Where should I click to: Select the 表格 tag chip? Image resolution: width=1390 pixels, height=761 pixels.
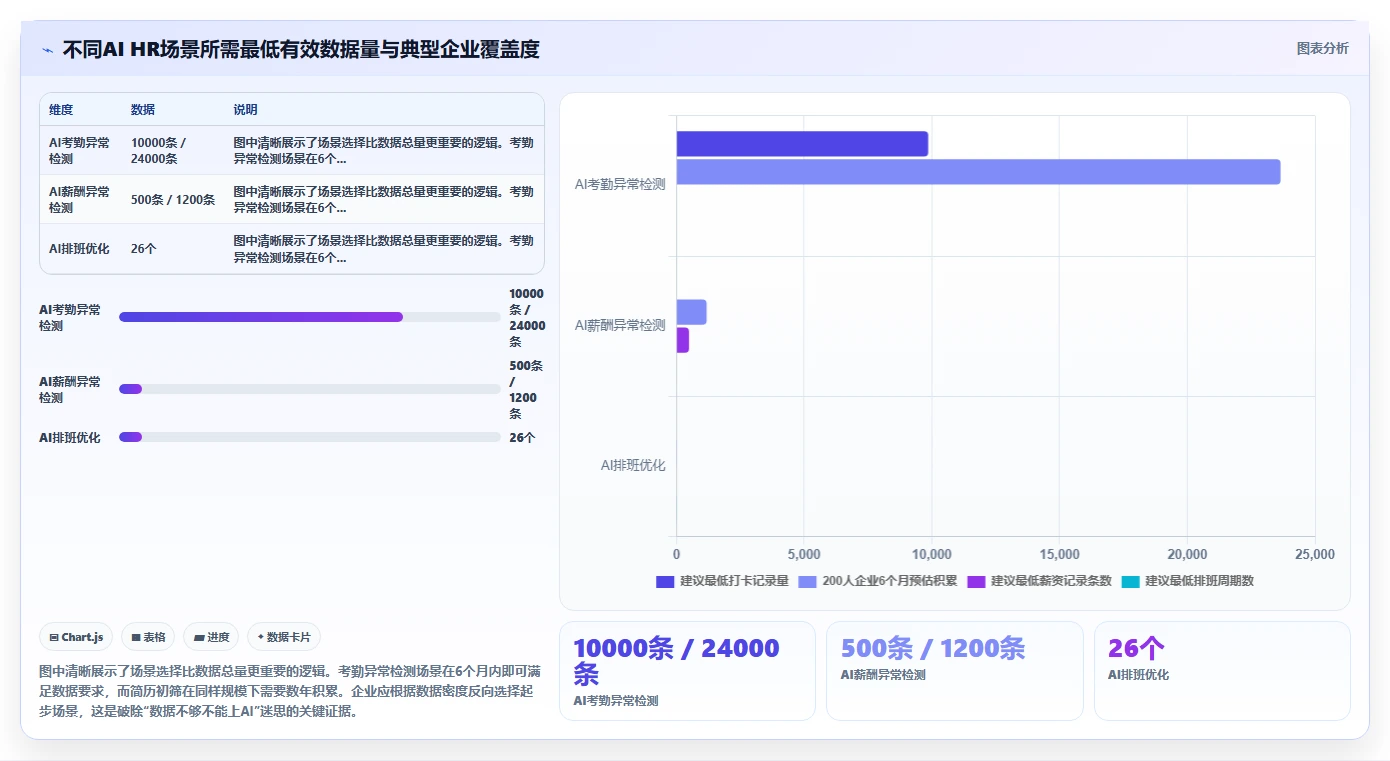148,637
